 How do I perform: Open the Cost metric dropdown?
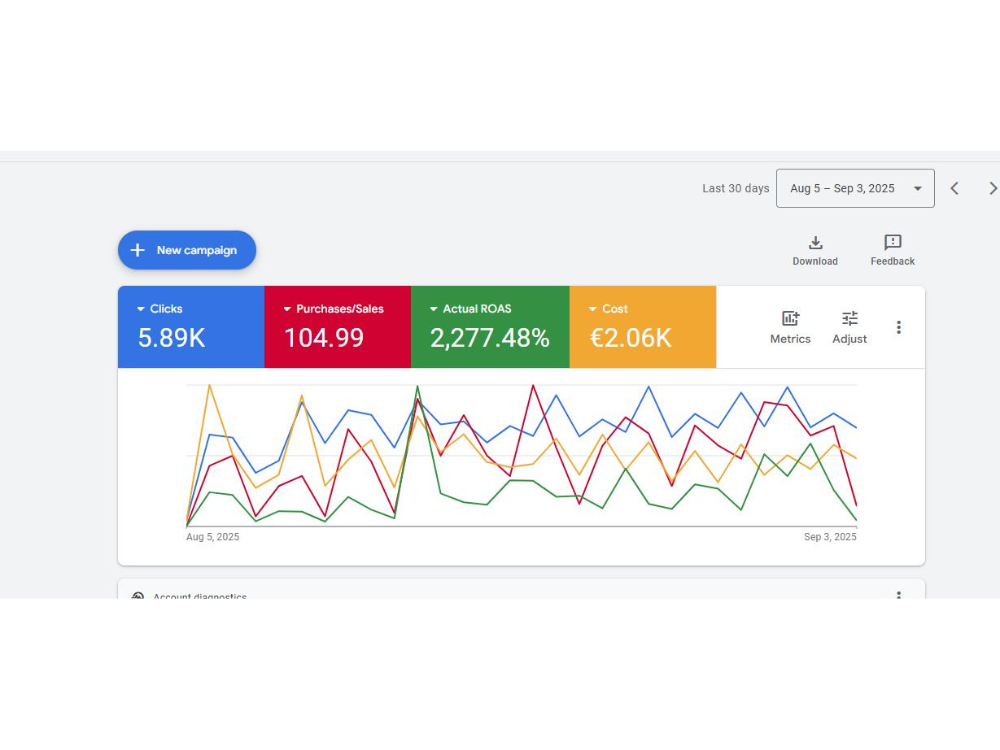coord(590,308)
